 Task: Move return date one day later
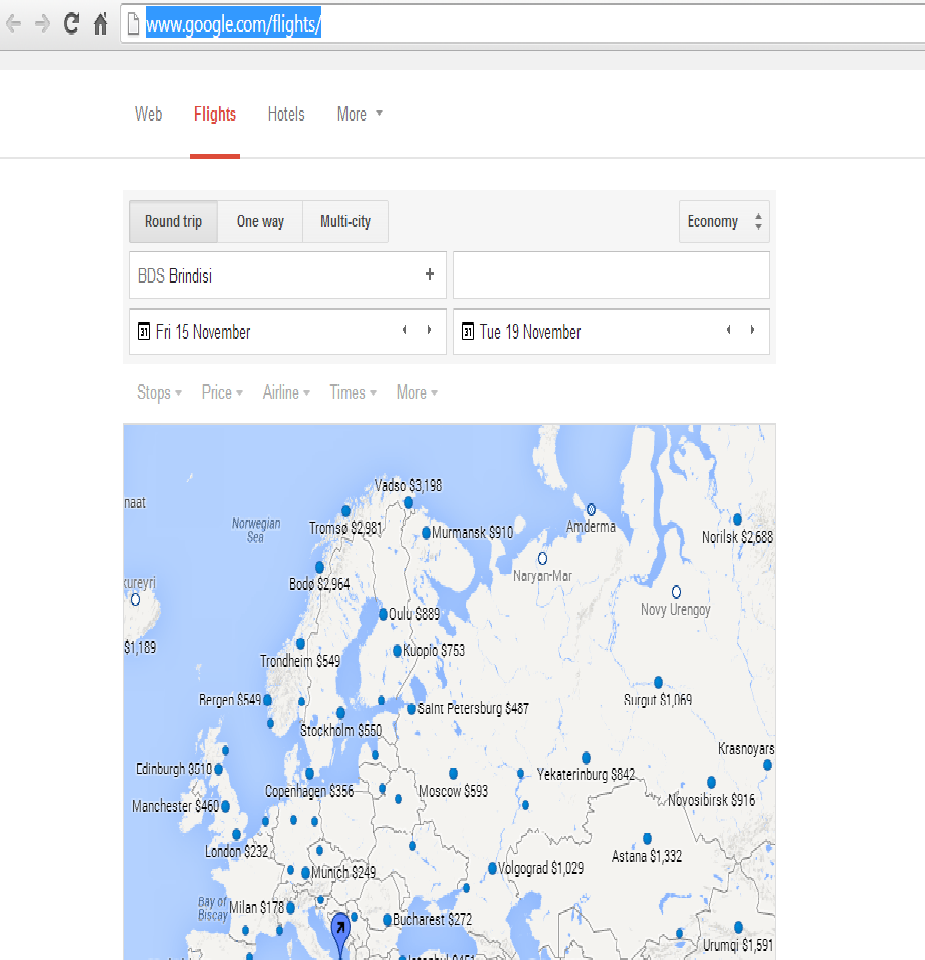(x=752, y=330)
